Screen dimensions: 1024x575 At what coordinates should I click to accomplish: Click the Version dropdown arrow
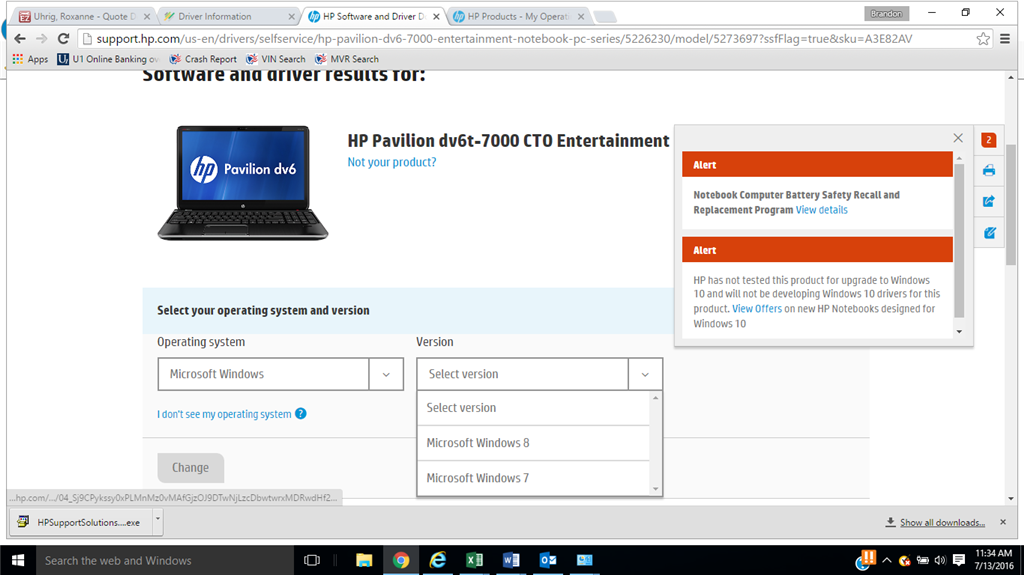pos(645,374)
